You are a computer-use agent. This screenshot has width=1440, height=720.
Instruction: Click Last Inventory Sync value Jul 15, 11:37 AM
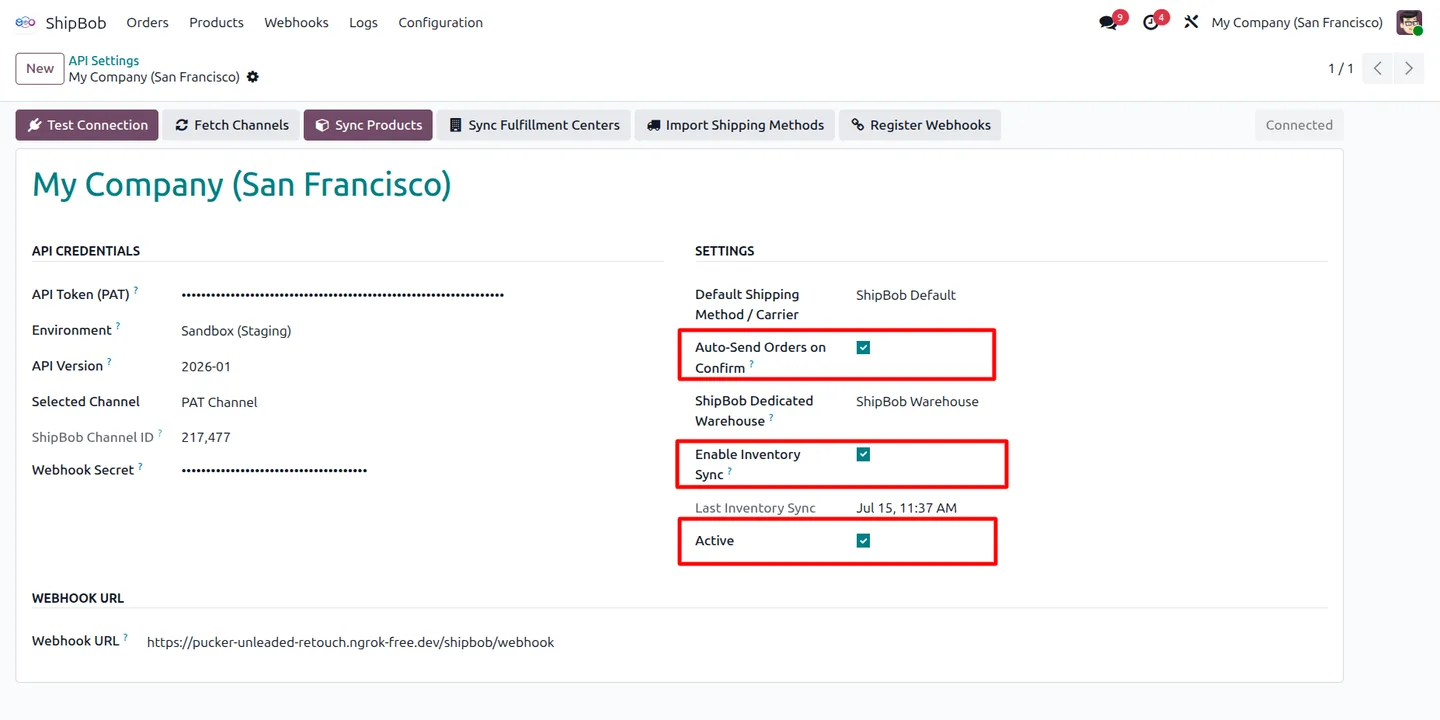(906, 508)
